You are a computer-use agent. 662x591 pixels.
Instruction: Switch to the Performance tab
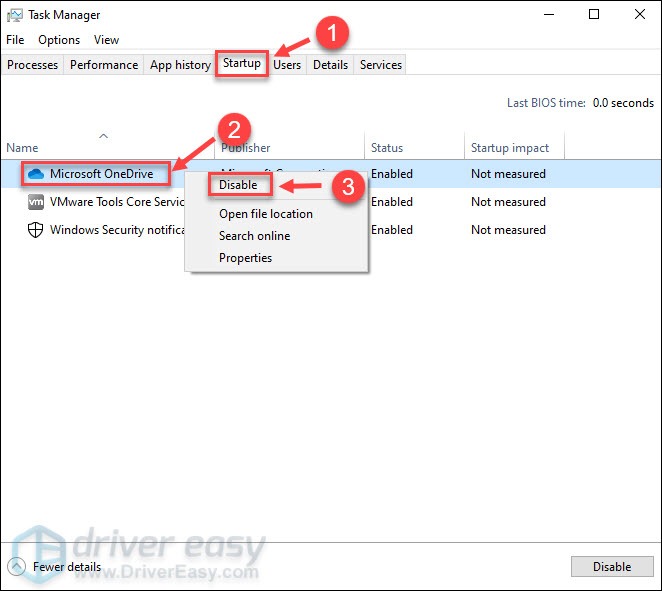[104, 65]
